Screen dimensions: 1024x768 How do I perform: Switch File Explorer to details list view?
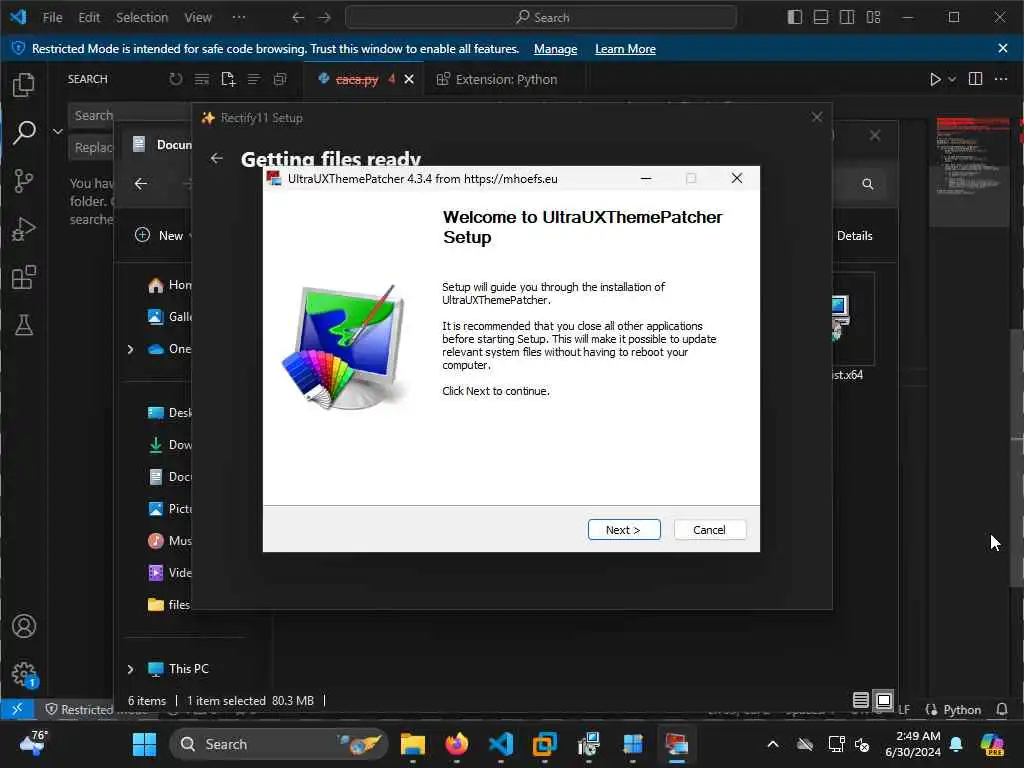[861, 701]
